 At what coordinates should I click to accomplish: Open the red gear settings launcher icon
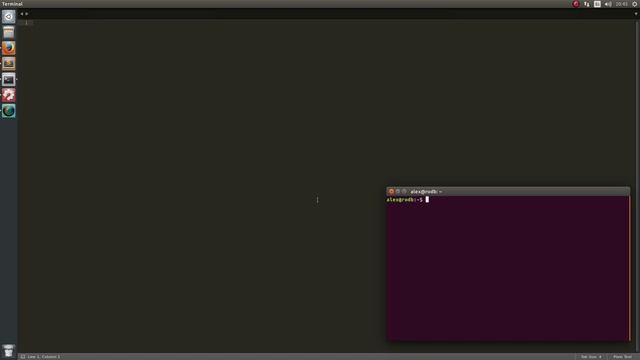coord(9,95)
